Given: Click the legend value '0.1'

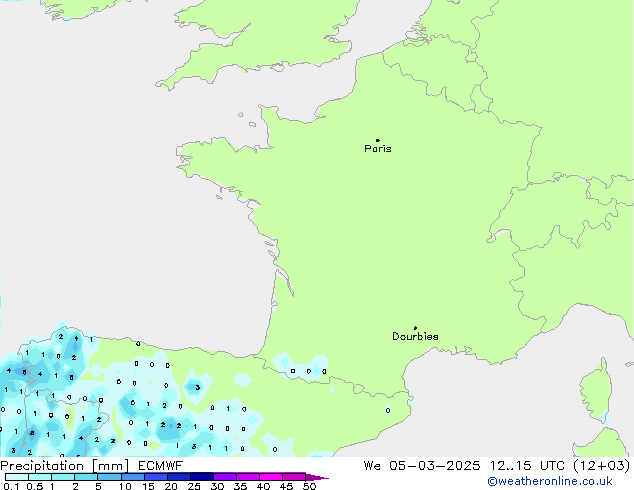Looking at the screenshot, I should coord(11,486).
